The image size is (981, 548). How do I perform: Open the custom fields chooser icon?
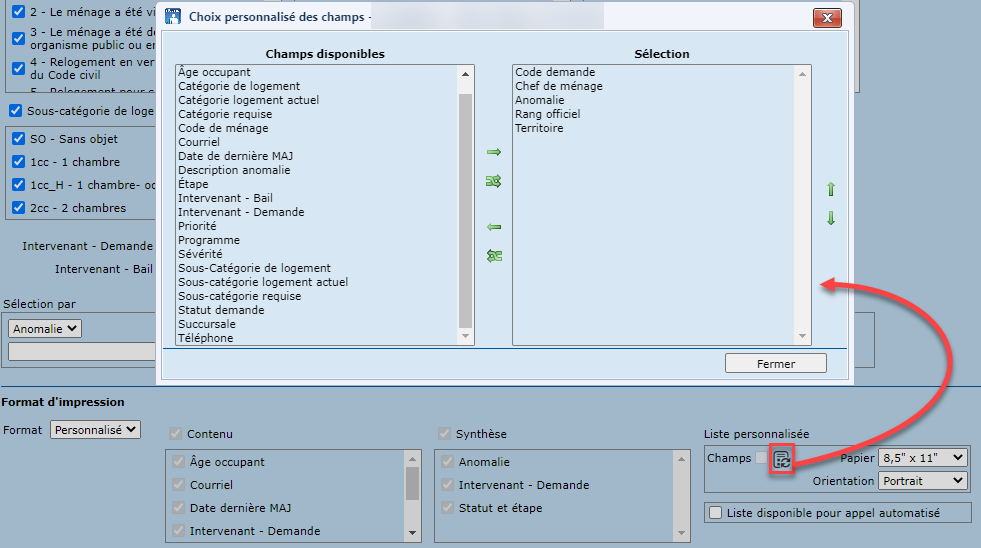tap(783, 459)
